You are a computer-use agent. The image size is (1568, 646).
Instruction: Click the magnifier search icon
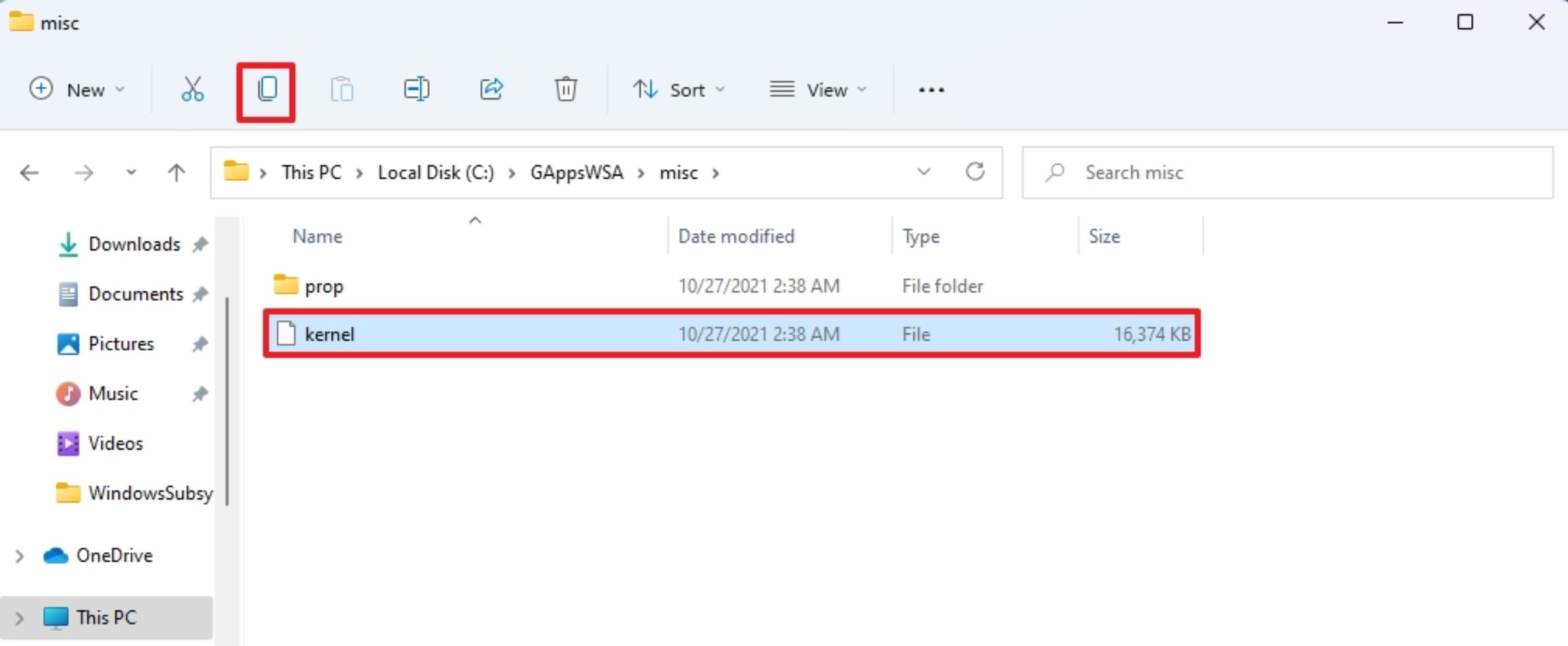click(1055, 172)
